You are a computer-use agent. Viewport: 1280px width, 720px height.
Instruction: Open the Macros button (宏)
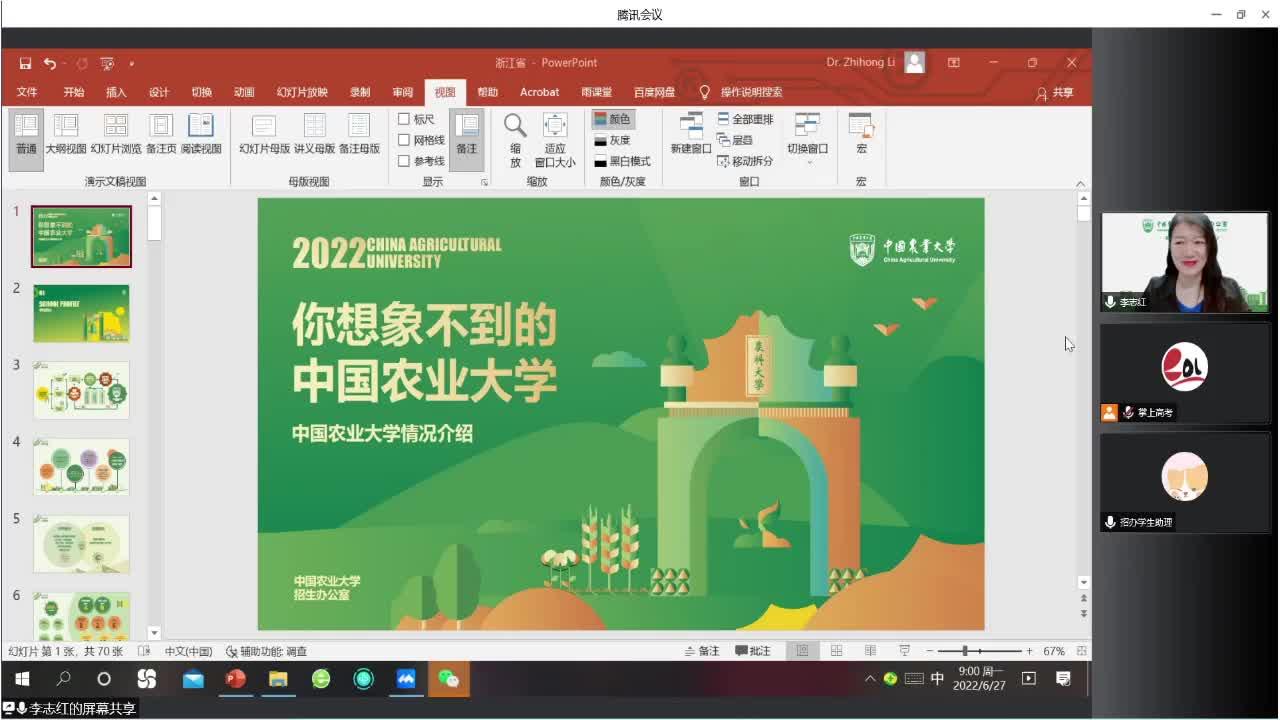(861, 135)
